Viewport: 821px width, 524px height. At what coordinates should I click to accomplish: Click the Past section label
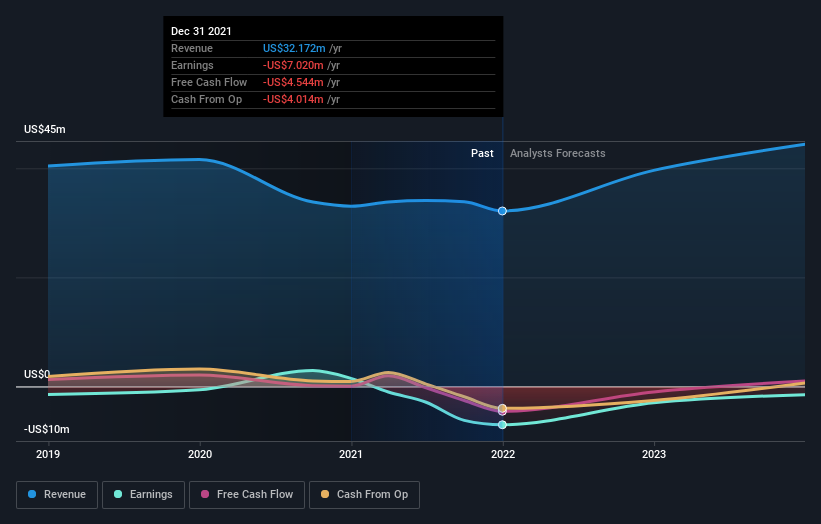[482, 153]
